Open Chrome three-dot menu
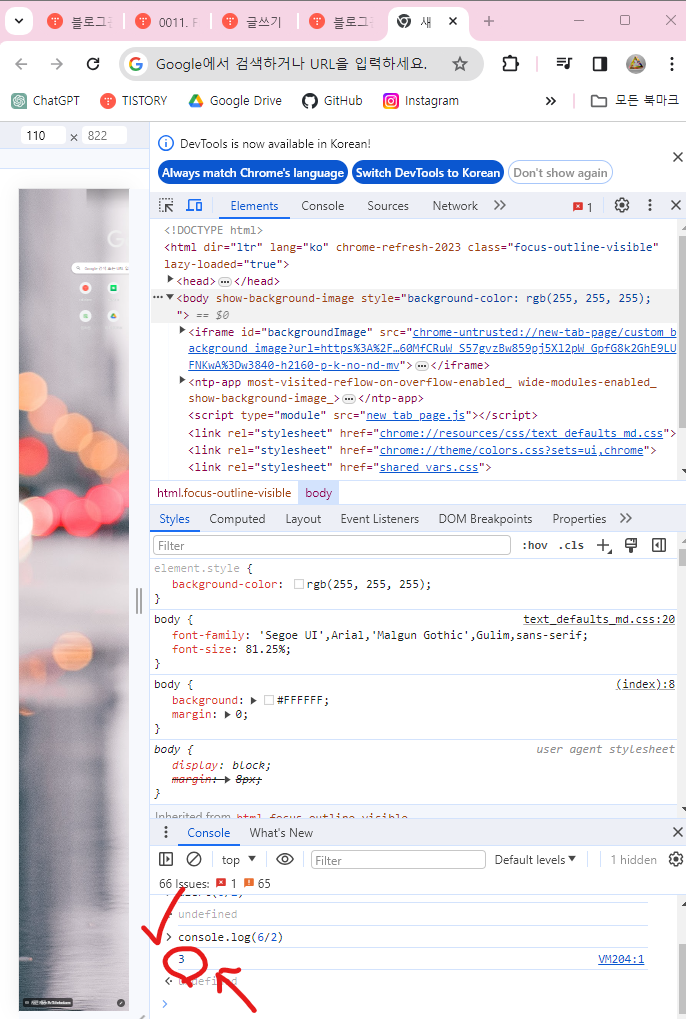Image resolution: width=686 pixels, height=1019 pixels. pos(671,64)
